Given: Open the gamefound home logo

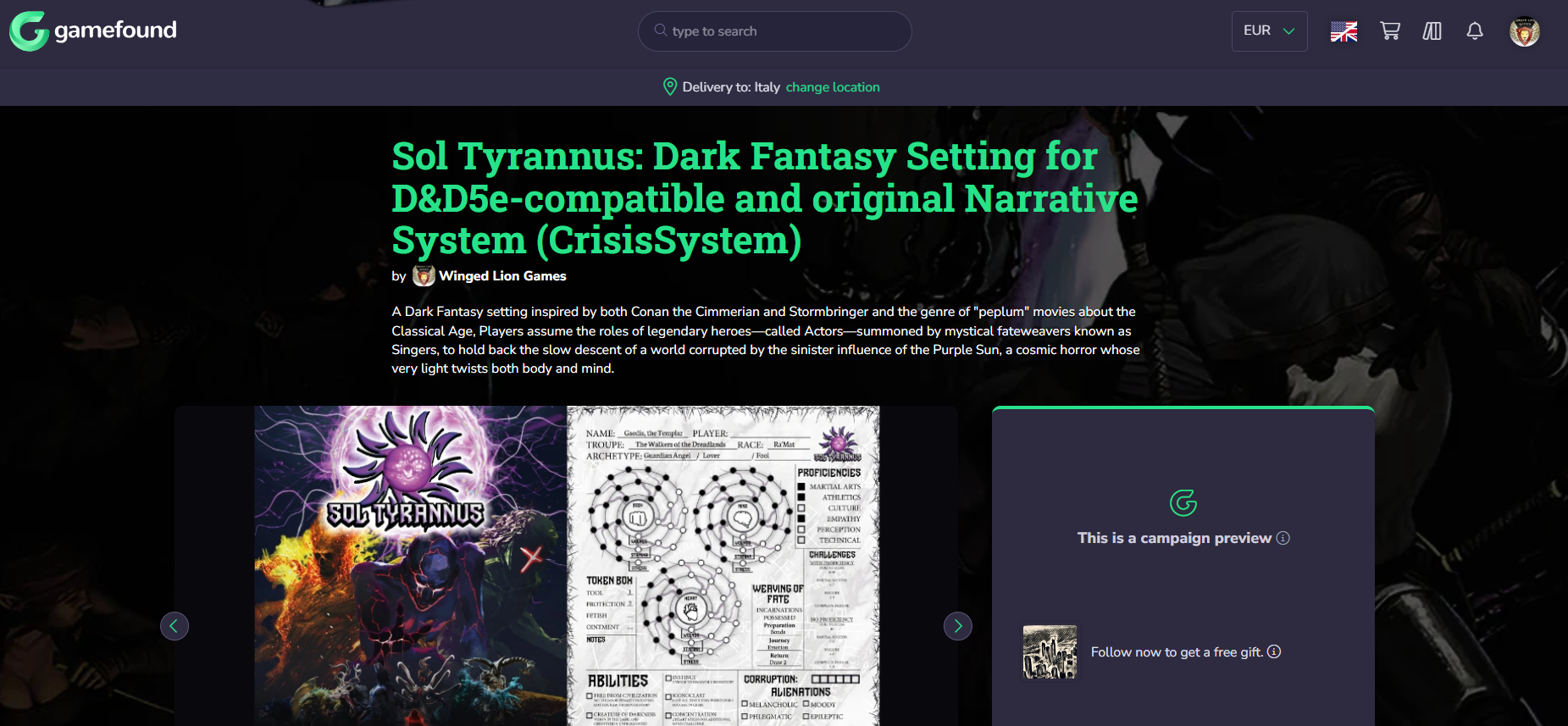Looking at the screenshot, I should click(93, 31).
